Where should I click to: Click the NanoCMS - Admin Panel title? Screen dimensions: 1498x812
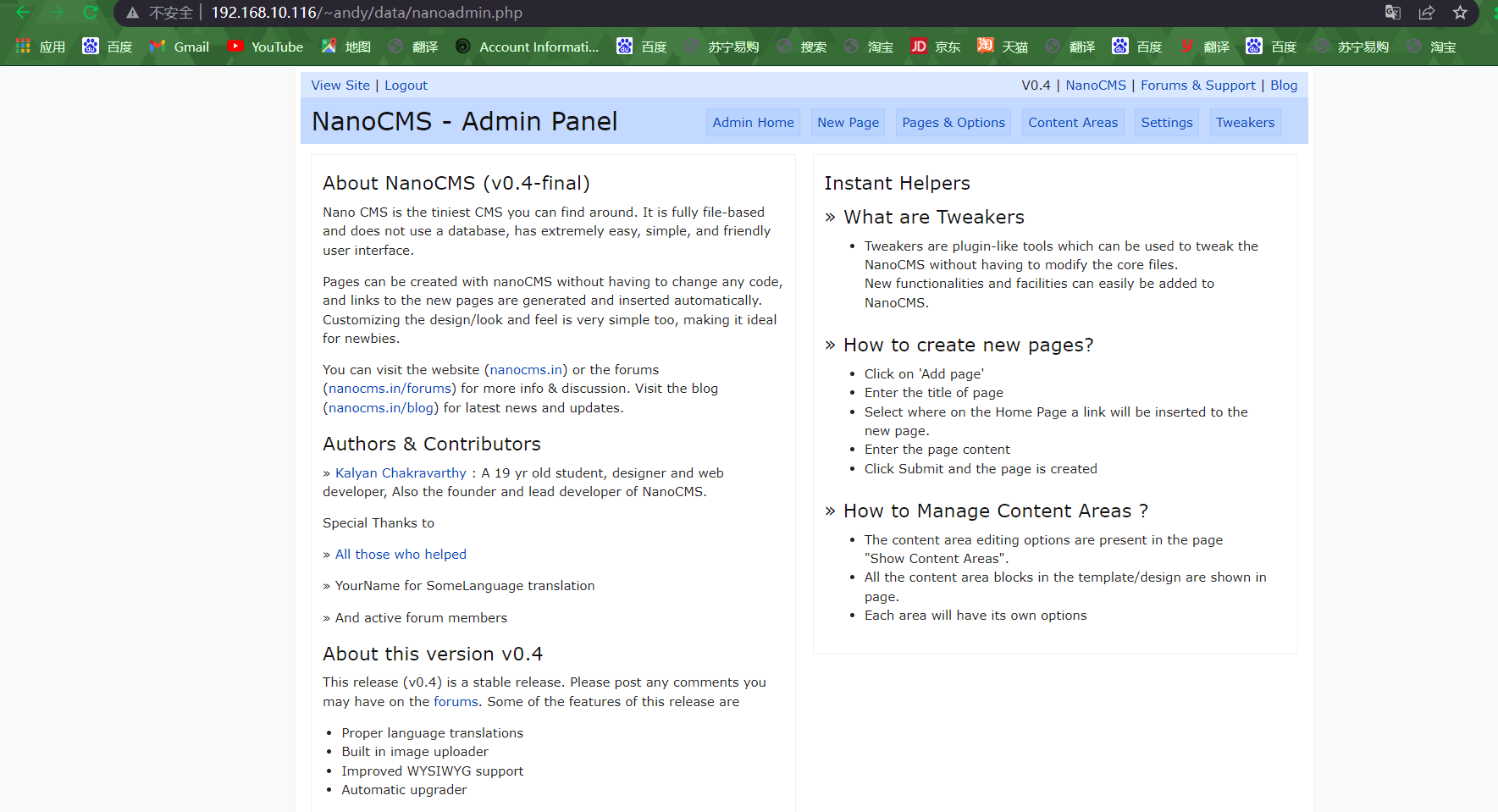pos(464,121)
